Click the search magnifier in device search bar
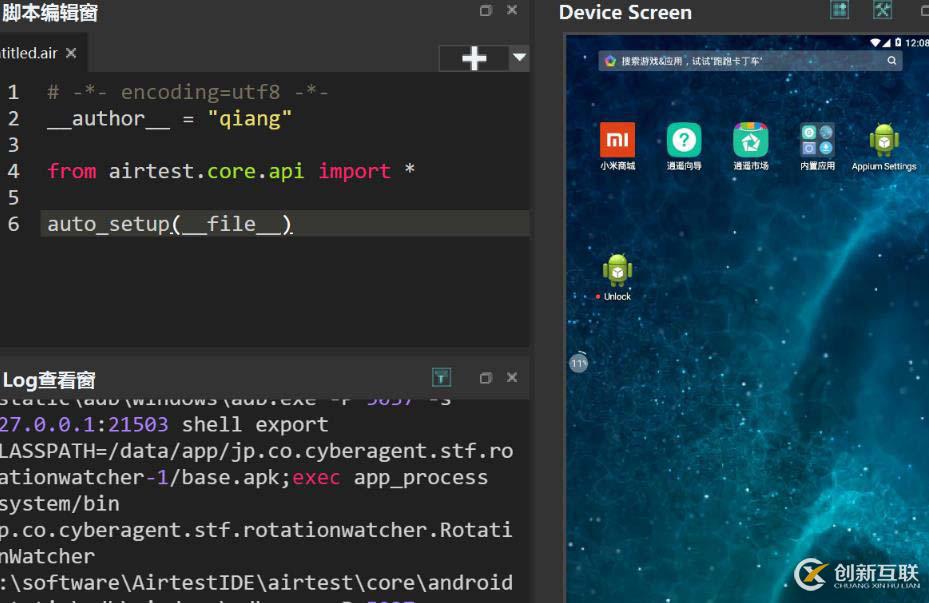 892,61
